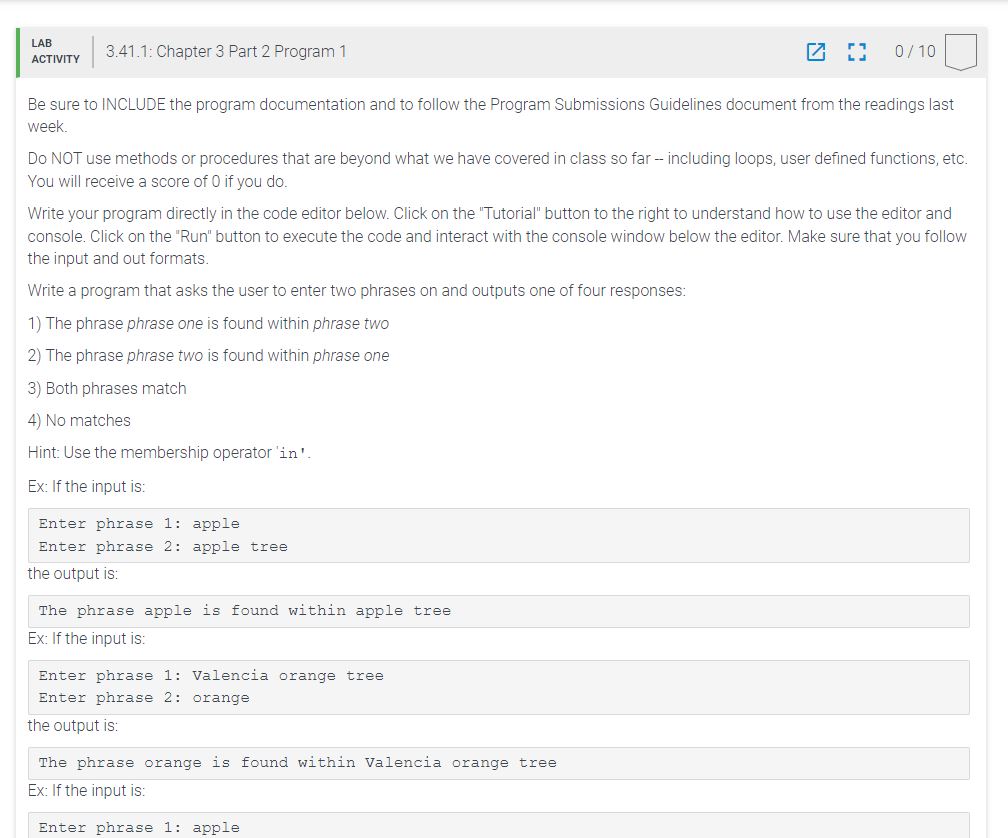Select the No matches list item
Screen dimensions: 1008x838
click(x=79, y=420)
